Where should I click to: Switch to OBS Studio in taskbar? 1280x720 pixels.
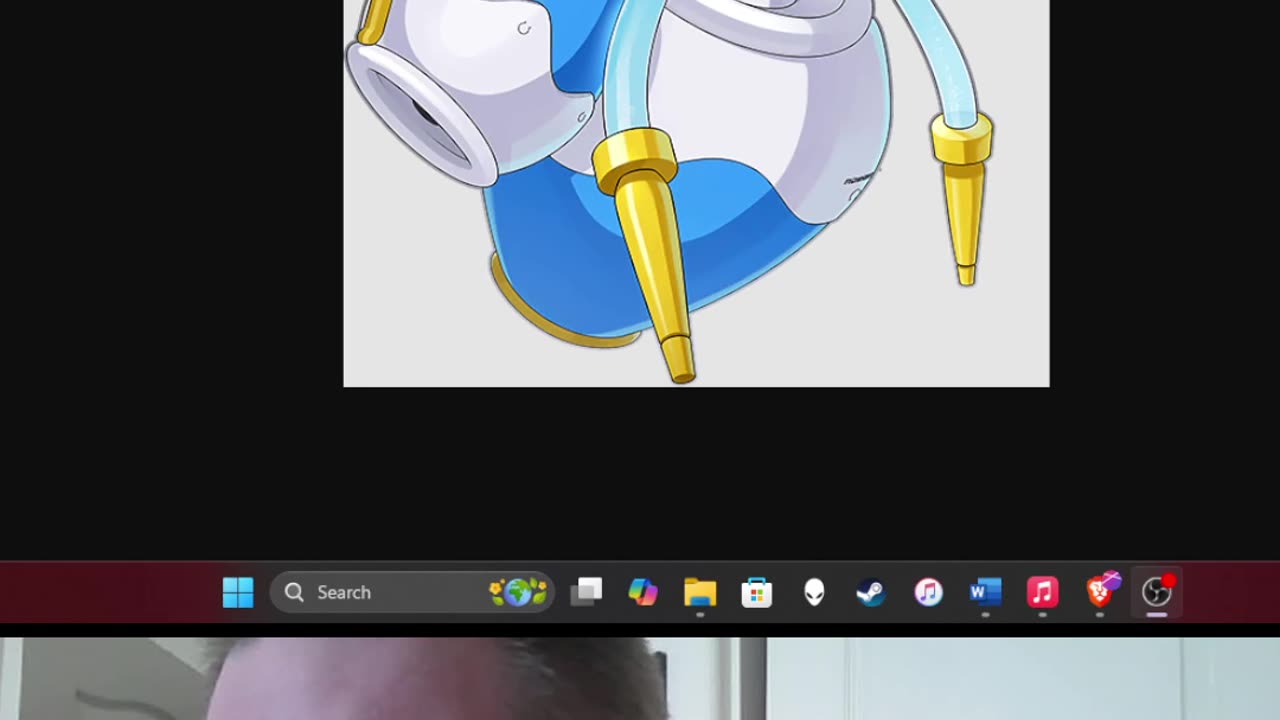click(x=1157, y=592)
